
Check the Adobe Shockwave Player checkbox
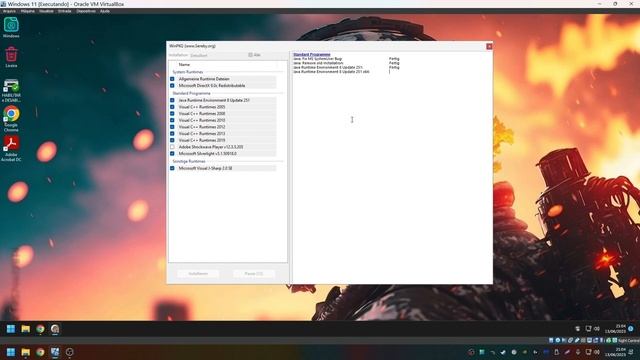pyautogui.click(x=172, y=147)
